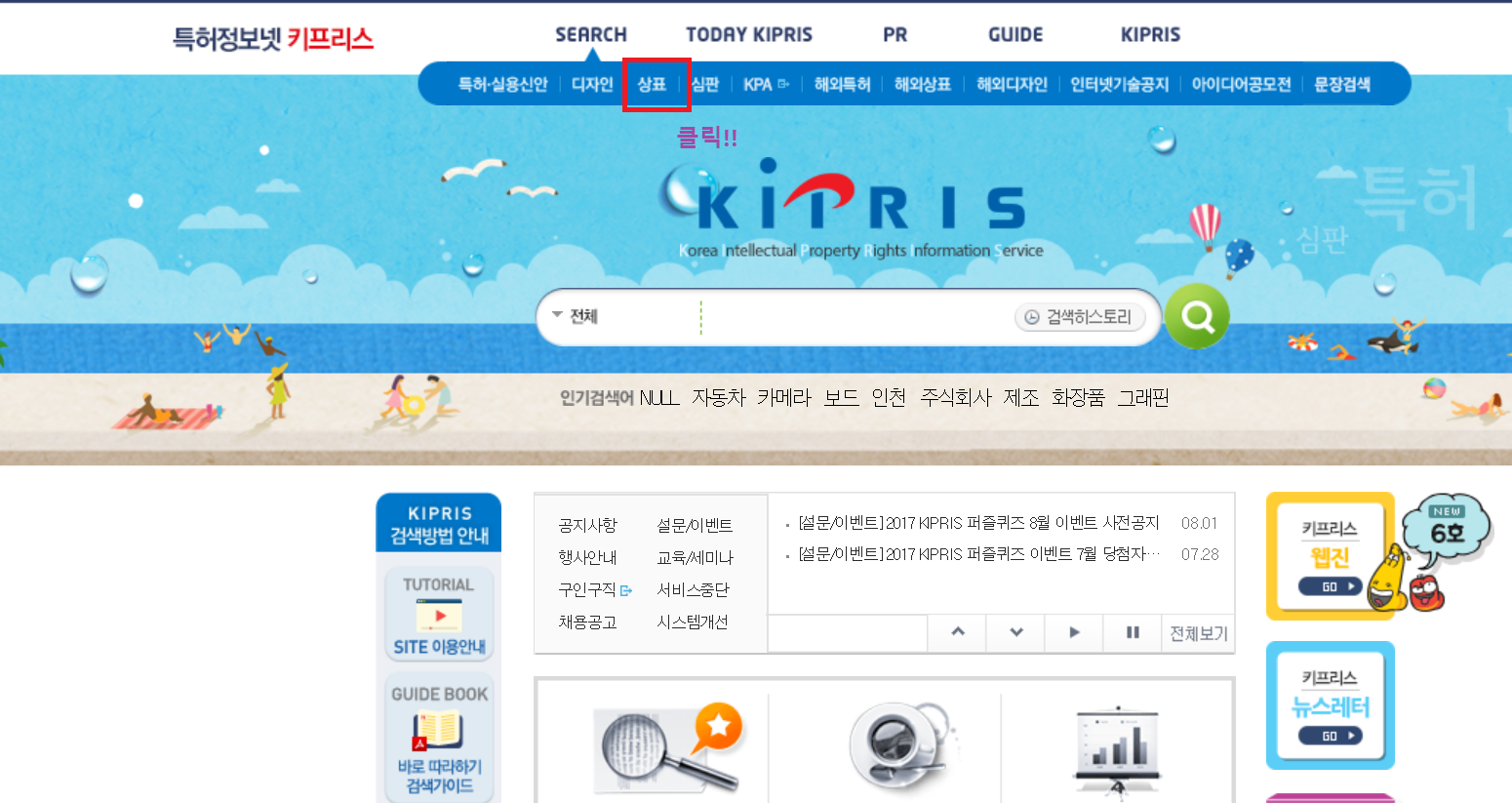Select 해외상표 submenu item
Image resolution: width=1512 pixels, height=803 pixels.
pyautogui.click(x=923, y=85)
